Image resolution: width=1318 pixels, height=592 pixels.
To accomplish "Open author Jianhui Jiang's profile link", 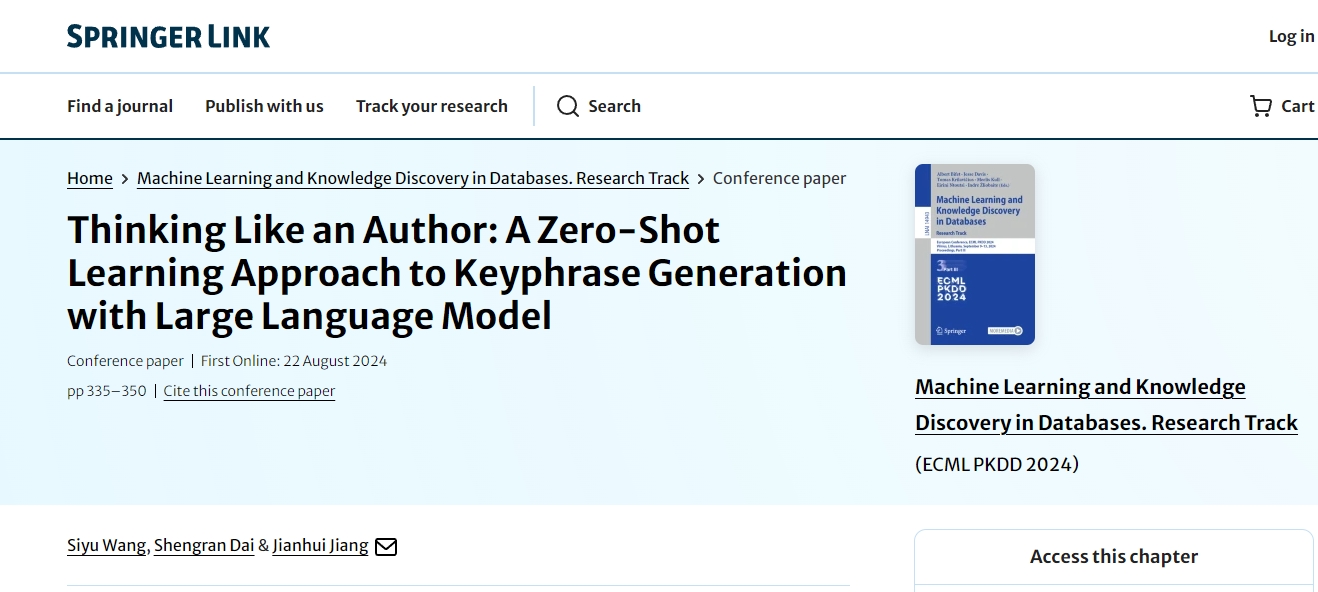I will pyautogui.click(x=320, y=546).
